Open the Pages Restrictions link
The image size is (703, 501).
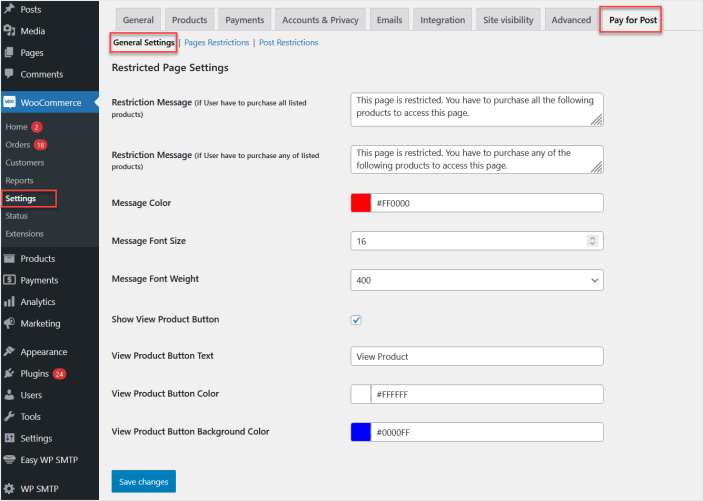[x=217, y=43]
